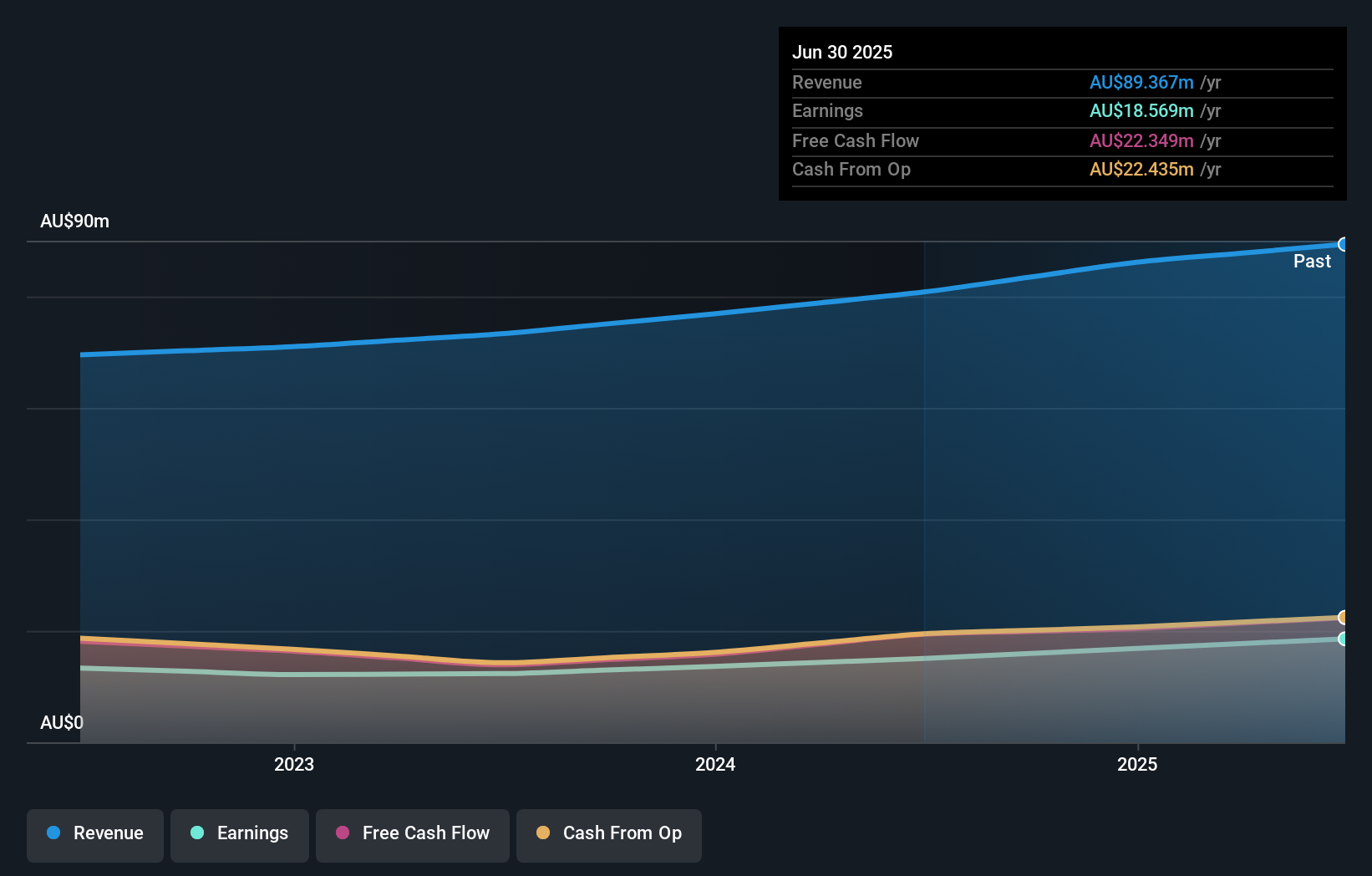Click the AU$18.569m earnings value
This screenshot has width=1372, height=876.
pos(1141,110)
